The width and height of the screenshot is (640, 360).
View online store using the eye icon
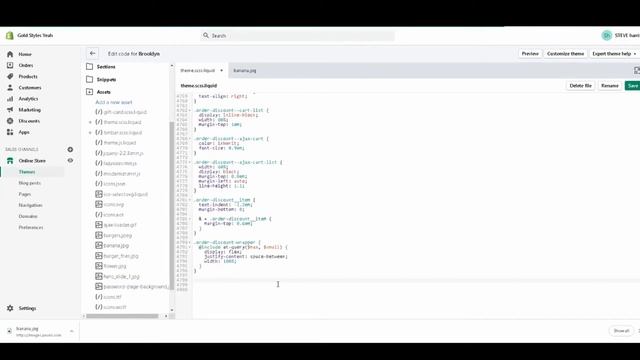tap(70, 161)
